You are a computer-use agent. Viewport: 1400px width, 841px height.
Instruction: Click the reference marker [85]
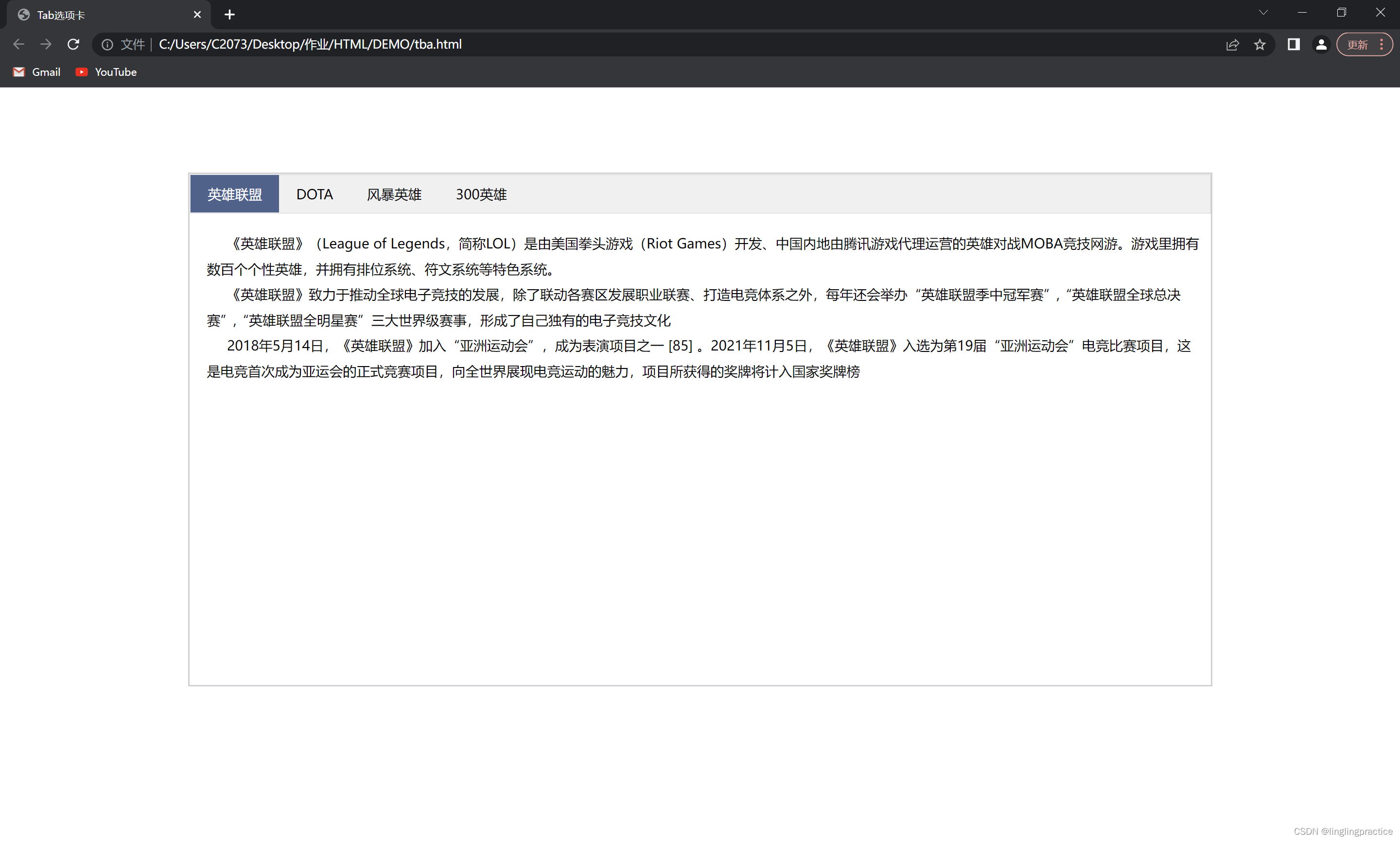coord(681,346)
